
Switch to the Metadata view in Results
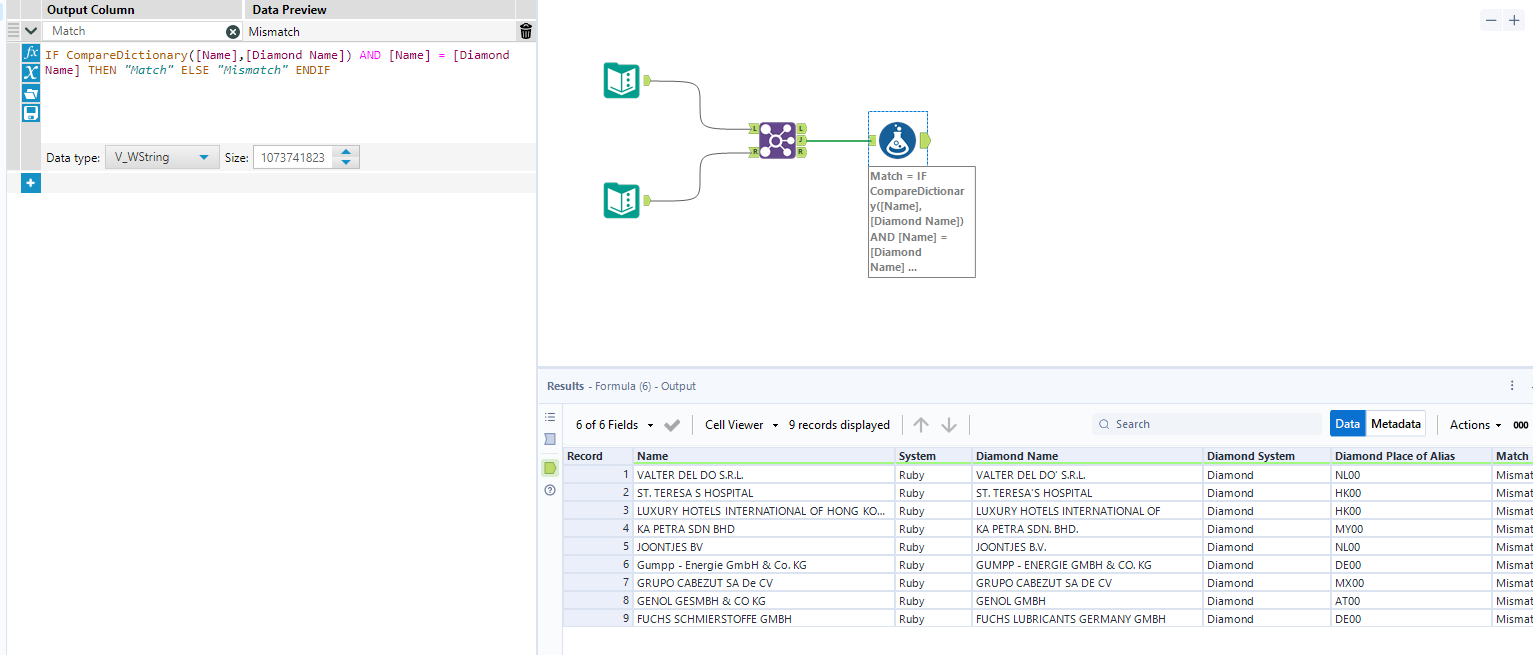click(x=1396, y=423)
